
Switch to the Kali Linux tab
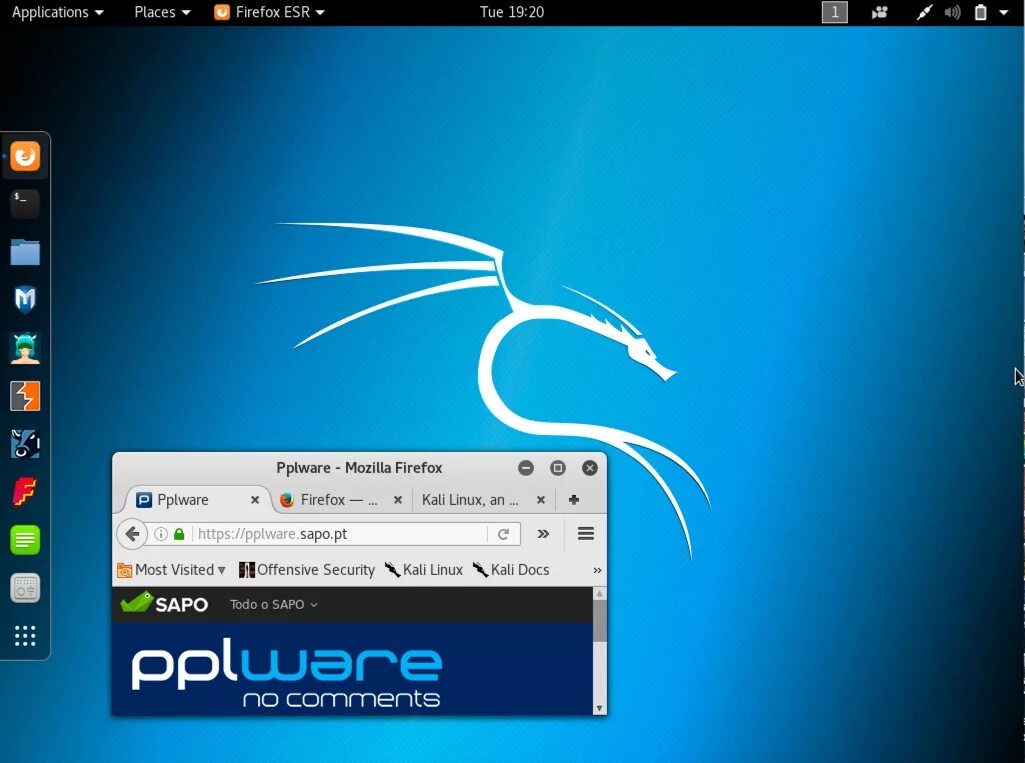(484, 500)
